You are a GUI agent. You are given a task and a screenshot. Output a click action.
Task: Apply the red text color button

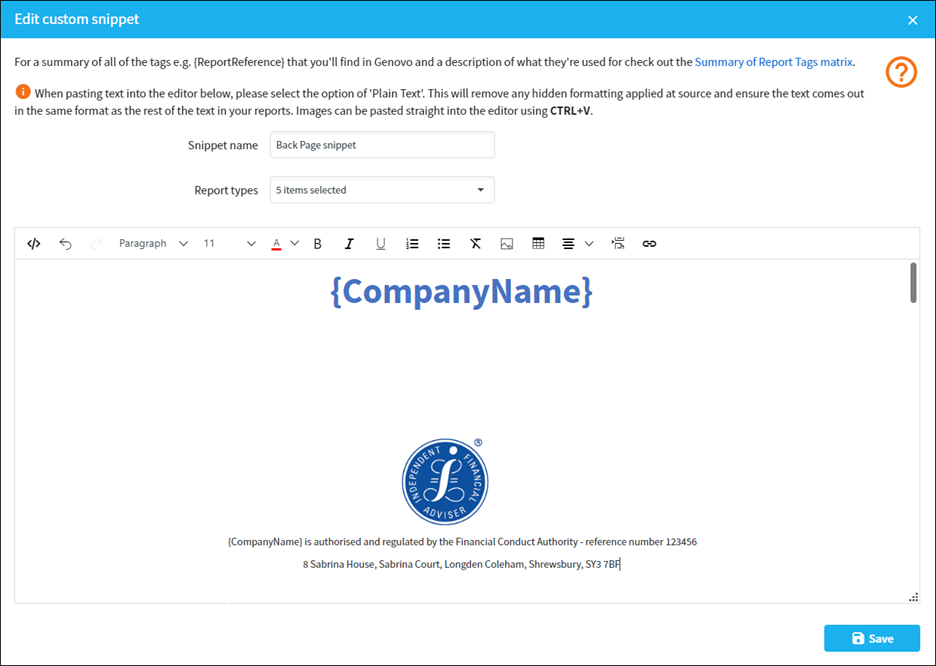[276, 243]
